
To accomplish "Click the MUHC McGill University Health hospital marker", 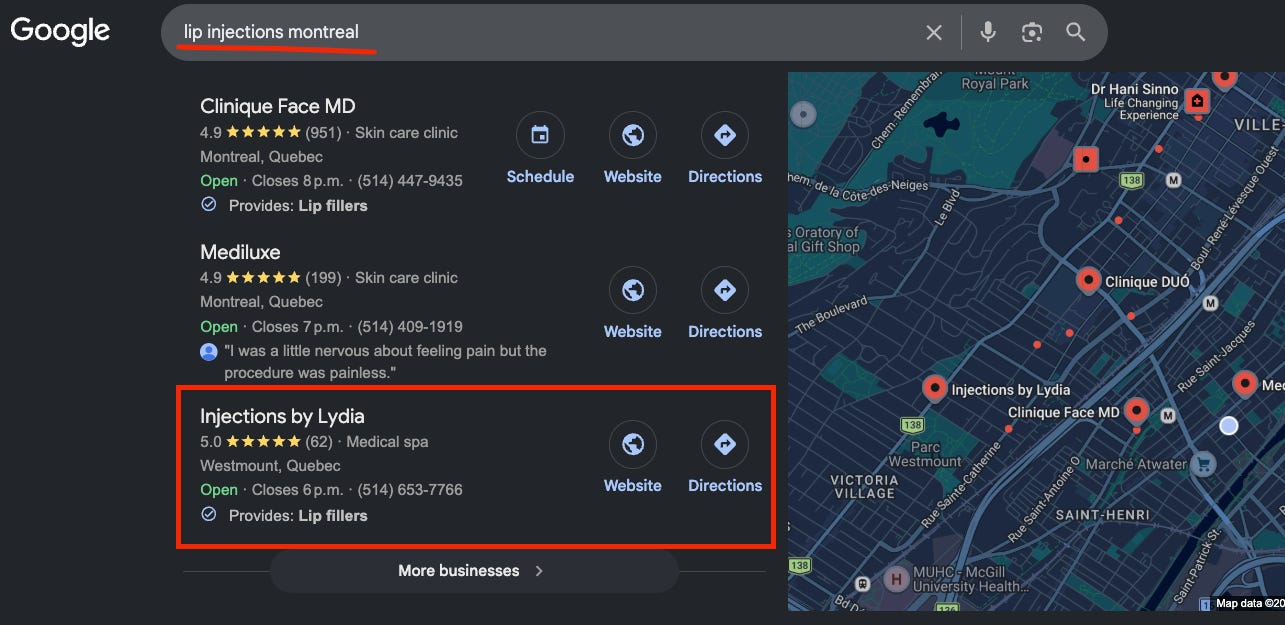I will pos(894,579).
